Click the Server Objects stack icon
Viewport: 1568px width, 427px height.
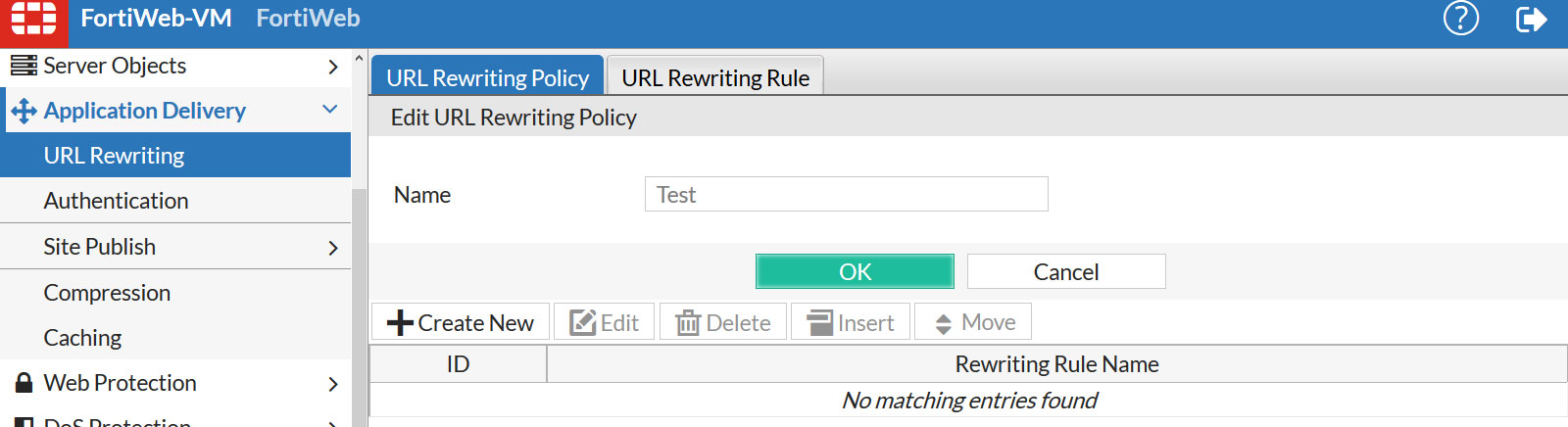(24, 66)
